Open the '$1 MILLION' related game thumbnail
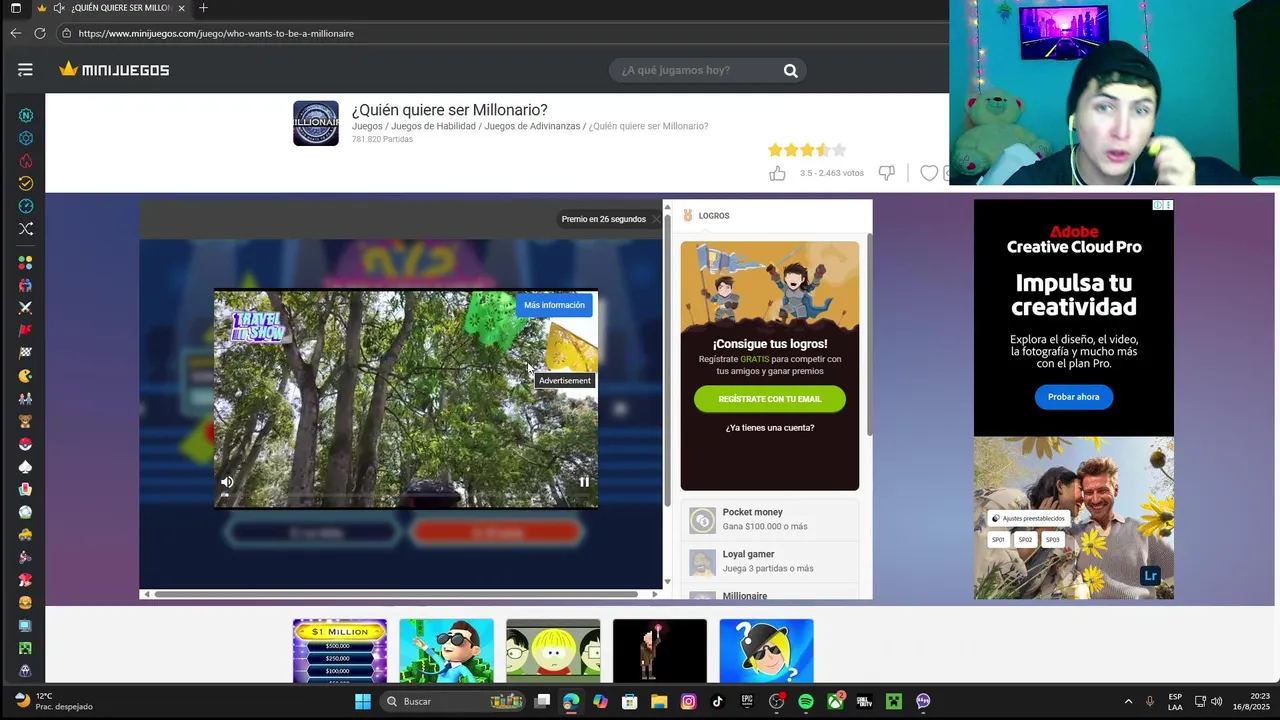This screenshot has width=1280, height=720. 340,651
